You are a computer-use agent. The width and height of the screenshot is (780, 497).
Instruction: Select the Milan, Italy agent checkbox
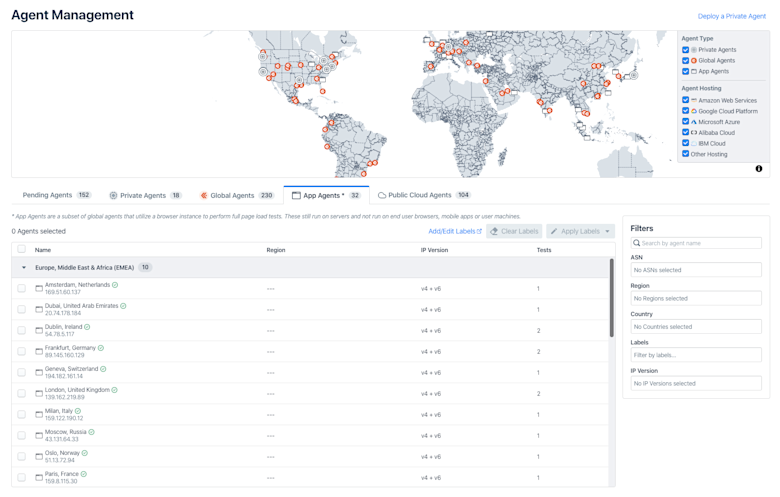click(21, 414)
